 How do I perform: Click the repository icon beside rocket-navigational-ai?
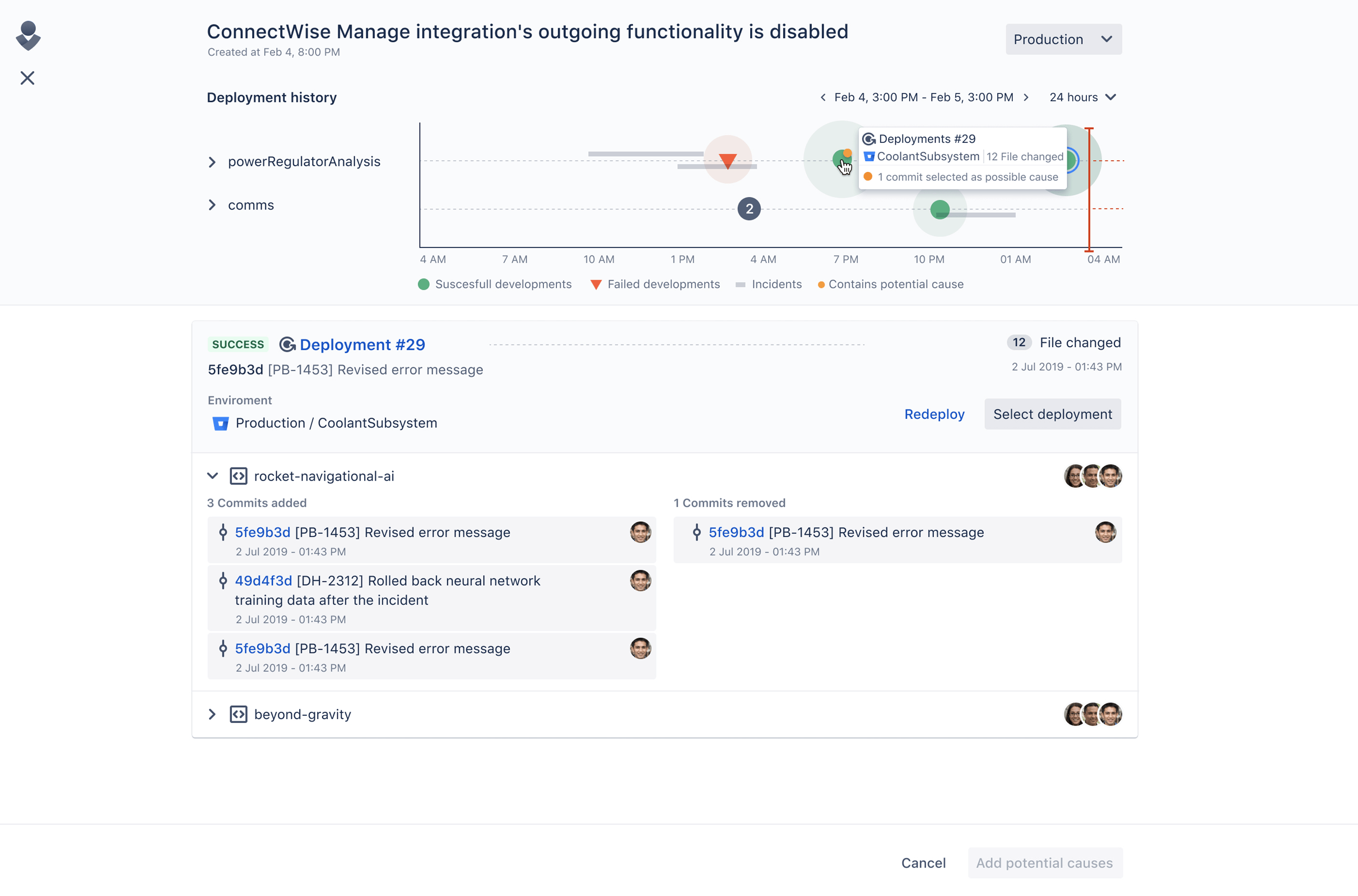tap(238, 475)
